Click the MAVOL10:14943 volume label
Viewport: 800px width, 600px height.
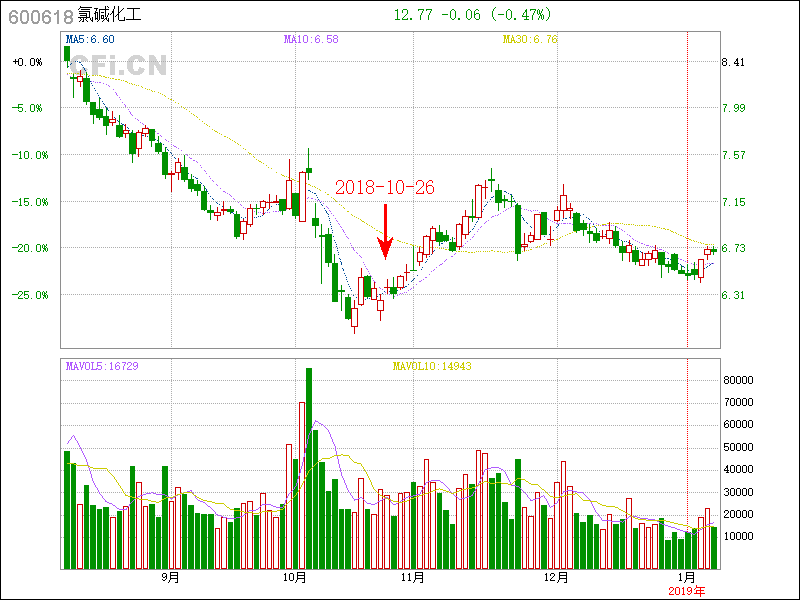[x=431, y=366]
